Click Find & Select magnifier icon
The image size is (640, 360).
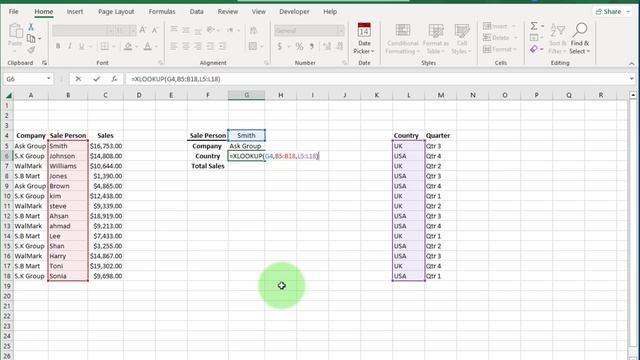click(x=580, y=30)
